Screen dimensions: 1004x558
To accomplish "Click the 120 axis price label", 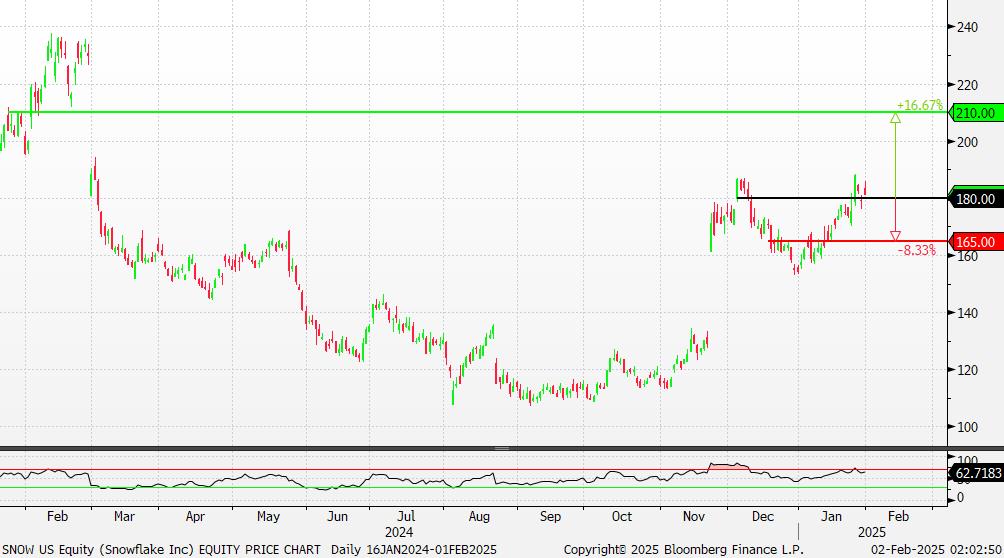I will (967, 370).
